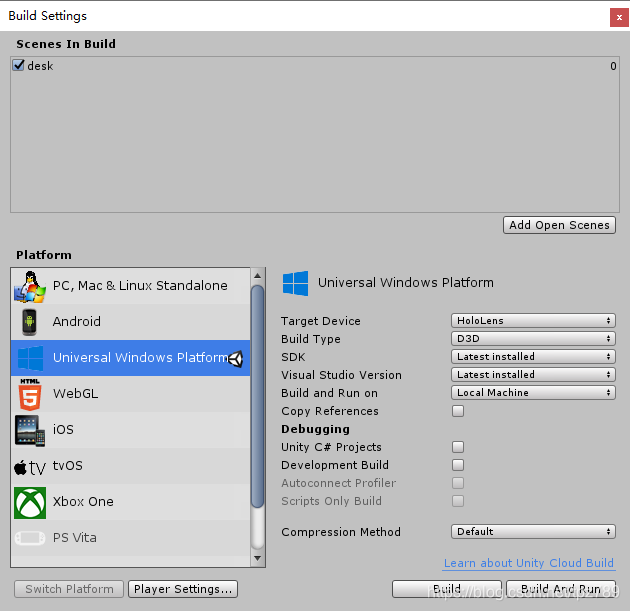The width and height of the screenshot is (630, 611).
Task: Select the Xbox One platform row
Action: tap(131, 502)
